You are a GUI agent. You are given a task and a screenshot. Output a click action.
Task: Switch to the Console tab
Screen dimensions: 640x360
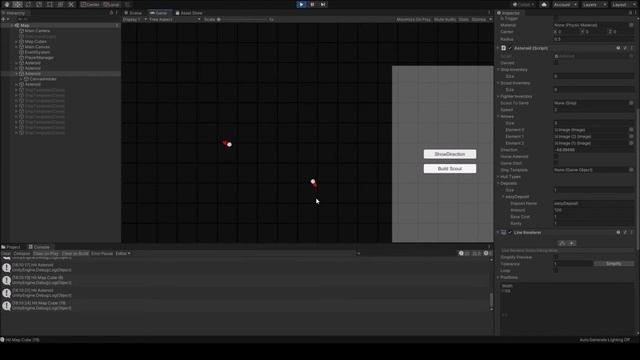pyautogui.click(x=39, y=247)
